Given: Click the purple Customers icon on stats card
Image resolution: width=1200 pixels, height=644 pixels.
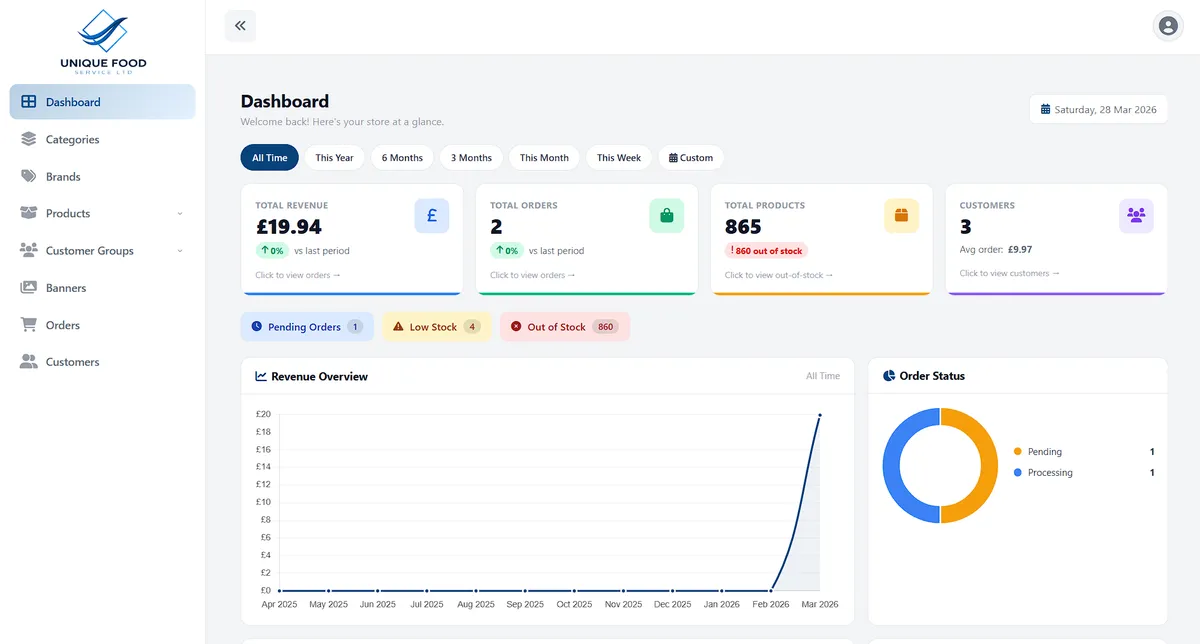Looking at the screenshot, I should click(x=1136, y=215).
